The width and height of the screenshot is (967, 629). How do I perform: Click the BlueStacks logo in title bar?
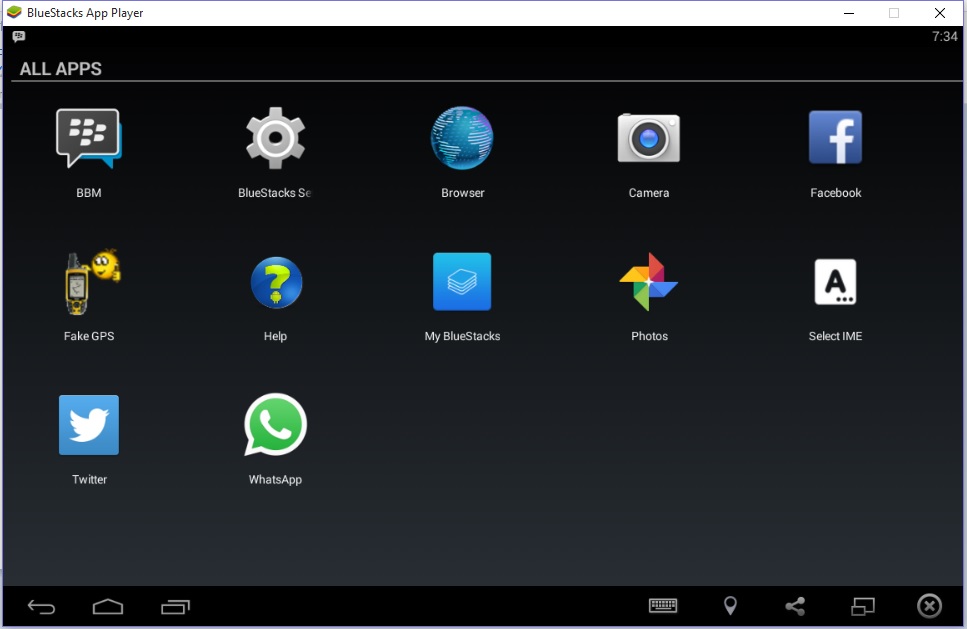(x=14, y=12)
